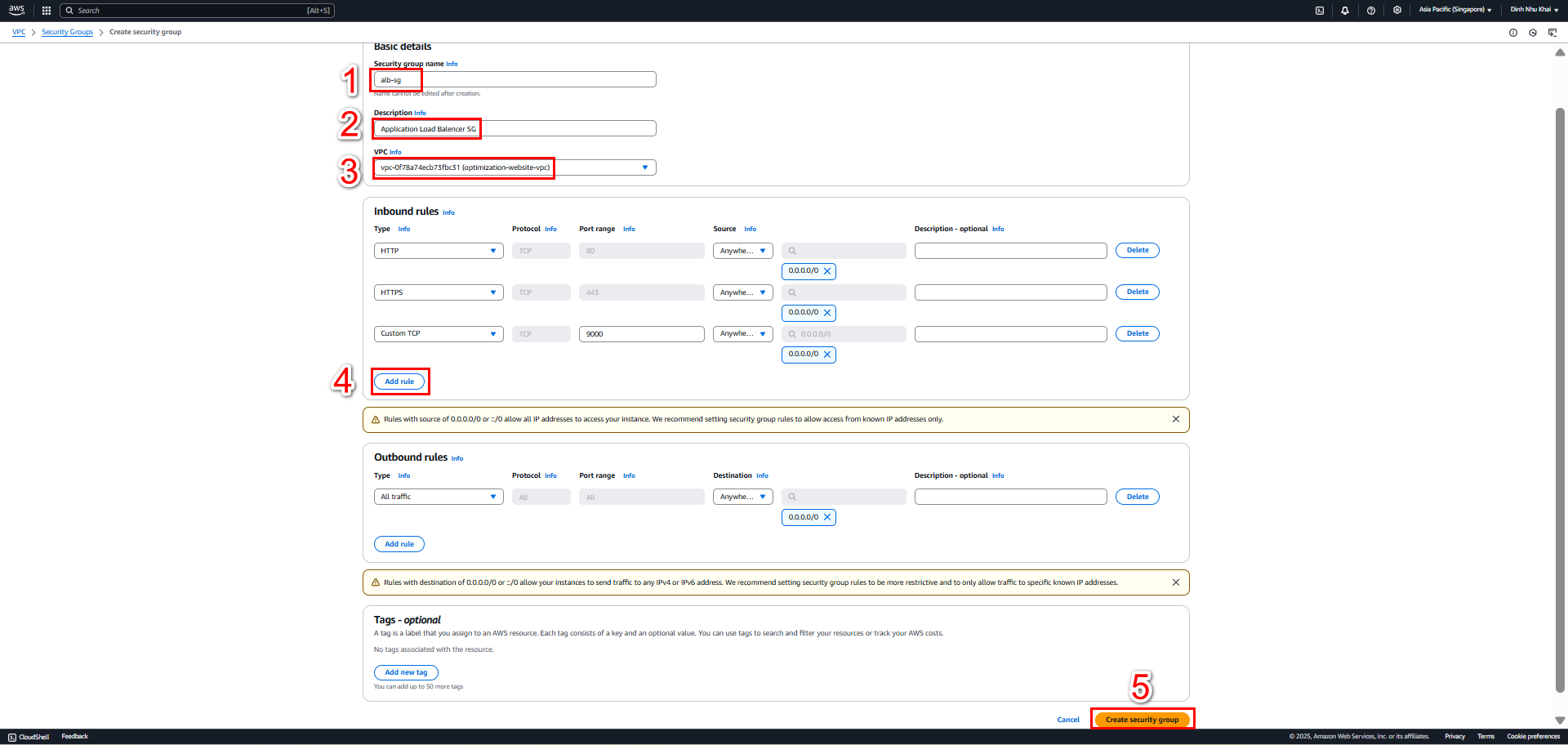Image resolution: width=1568 pixels, height=745 pixels.
Task: Focus the Security group name field
Action: point(514,79)
